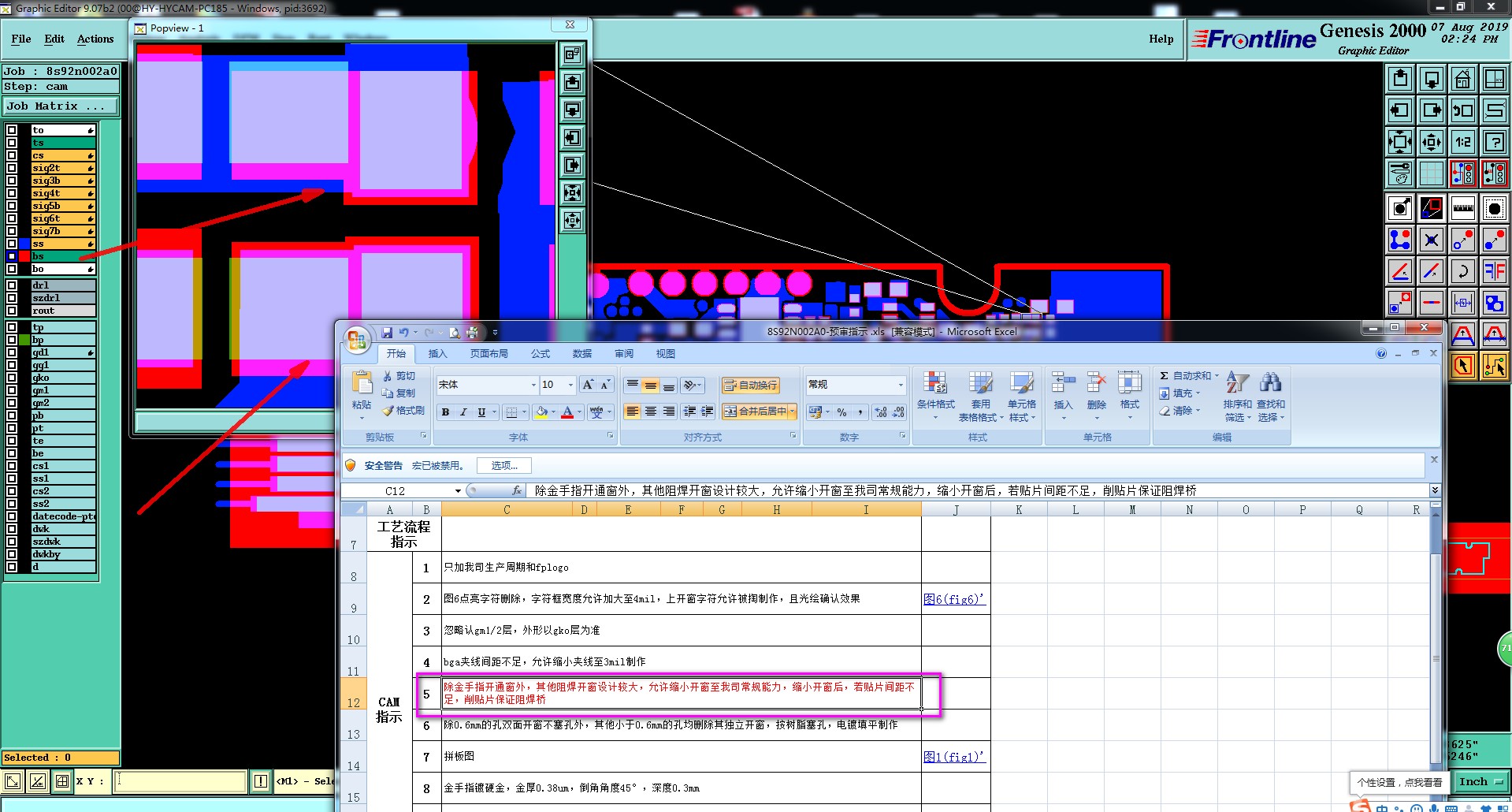Click Excel Save icon in quick access toolbar

[x=387, y=333]
